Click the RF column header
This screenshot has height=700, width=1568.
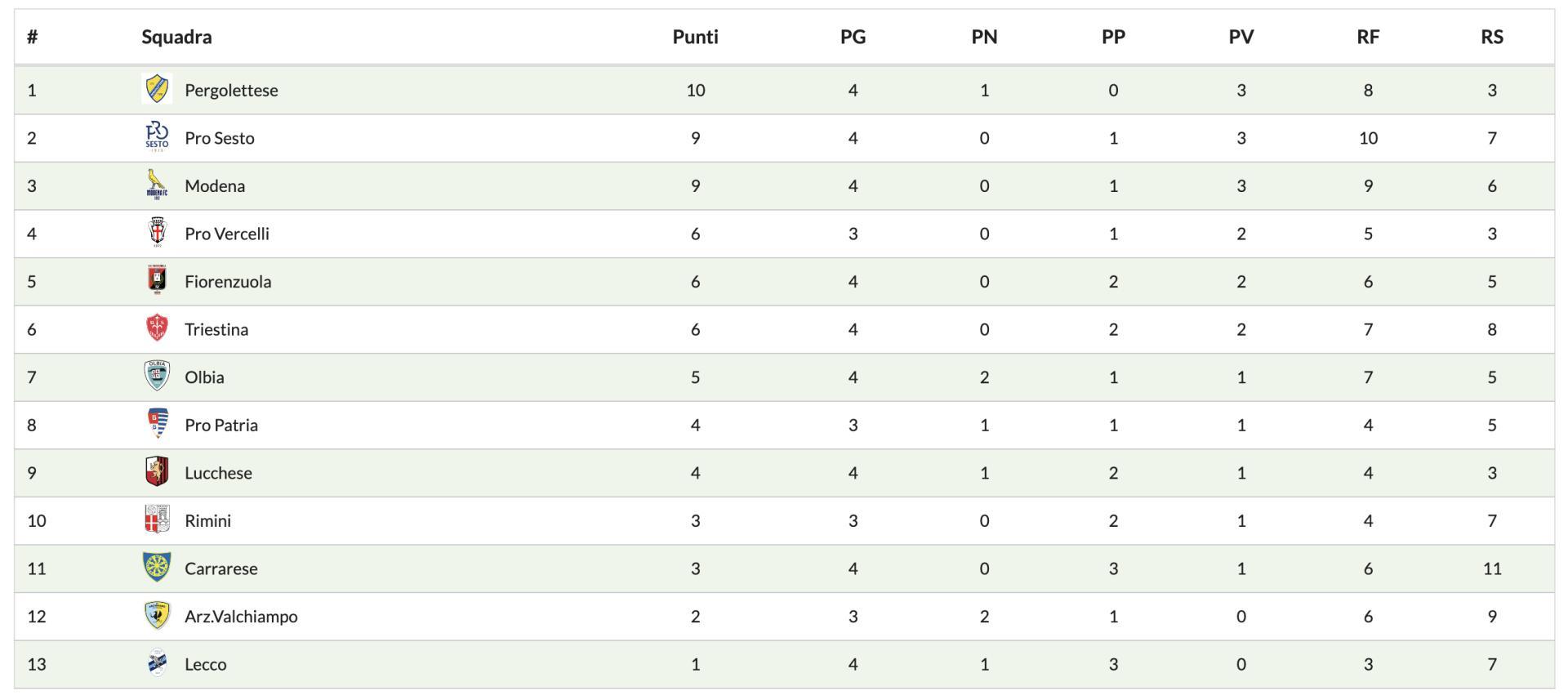point(1368,37)
